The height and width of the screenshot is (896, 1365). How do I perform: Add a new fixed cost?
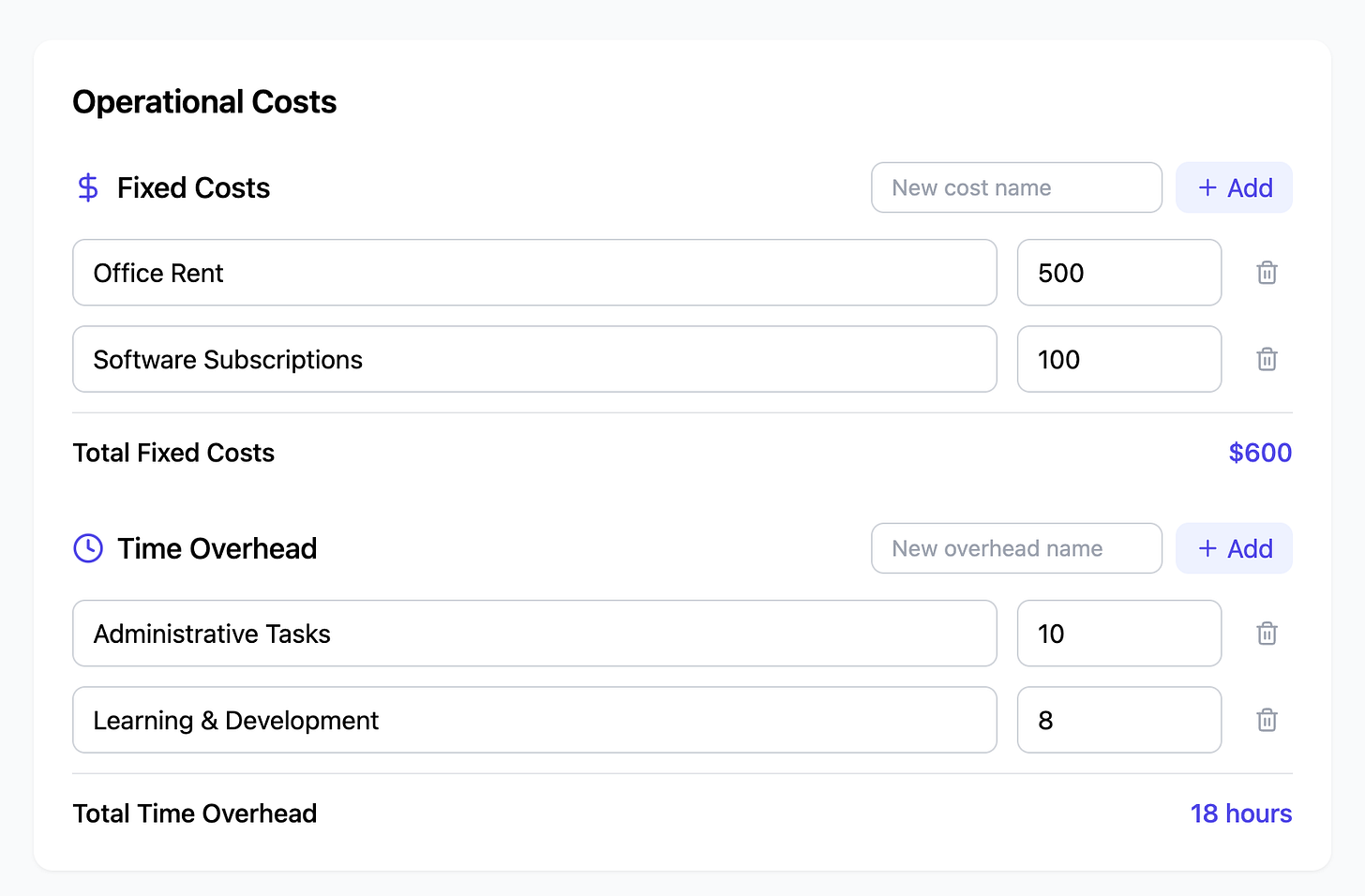point(1234,187)
